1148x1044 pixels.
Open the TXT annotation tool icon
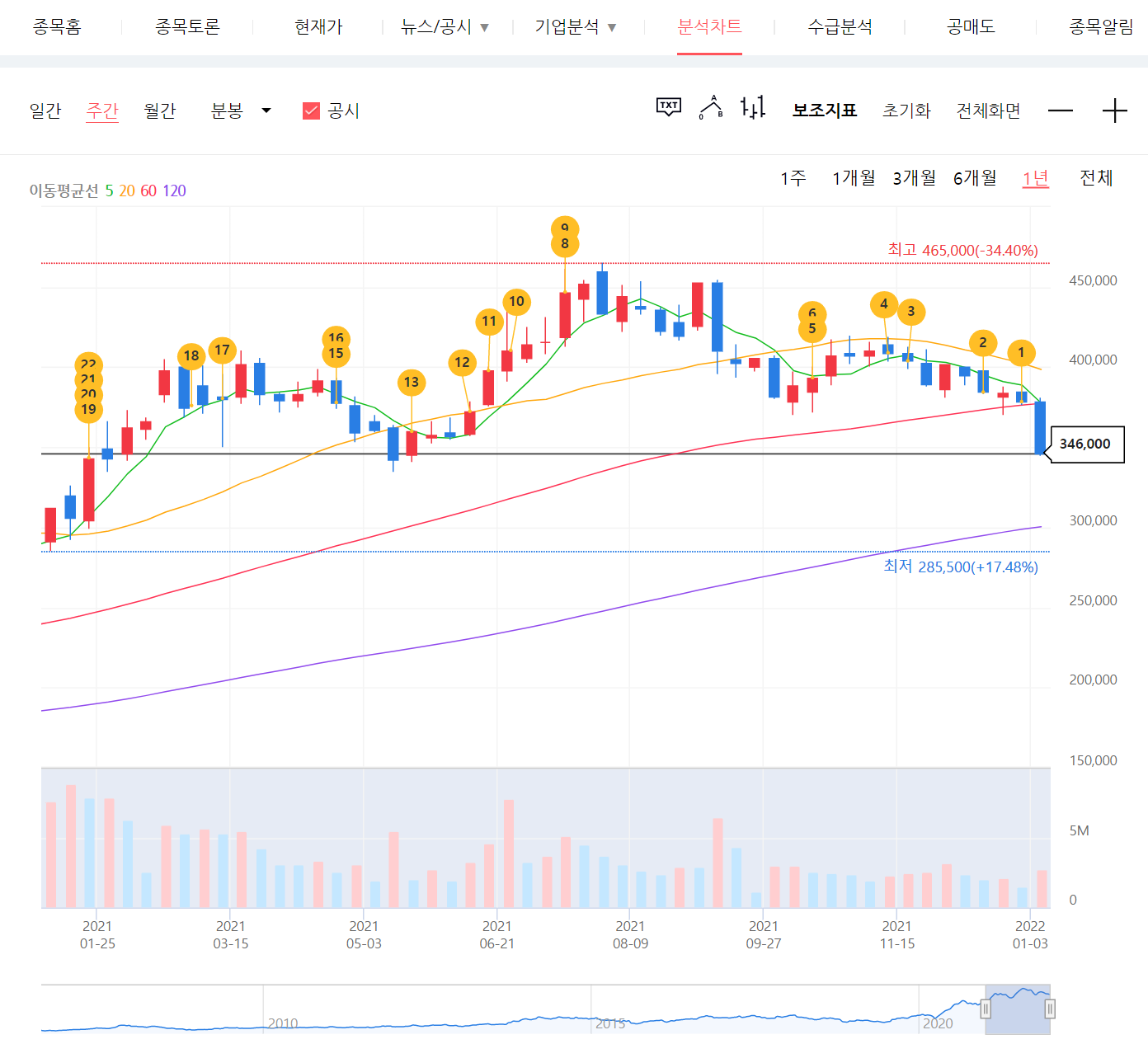pyautogui.click(x=669, y=107)
